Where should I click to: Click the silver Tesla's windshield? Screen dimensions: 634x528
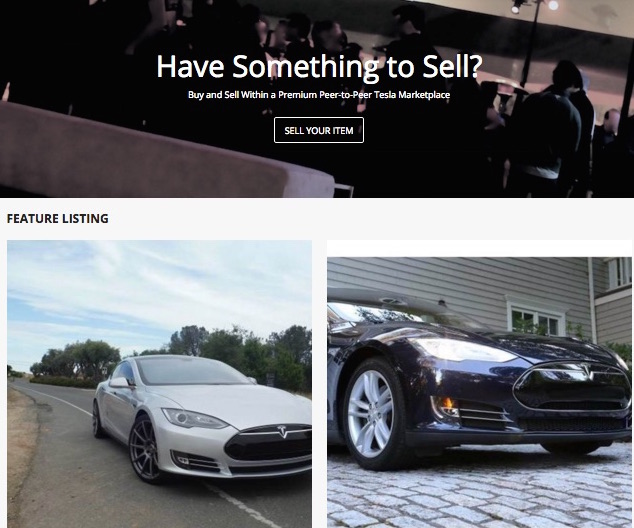[x=192, y=371]
